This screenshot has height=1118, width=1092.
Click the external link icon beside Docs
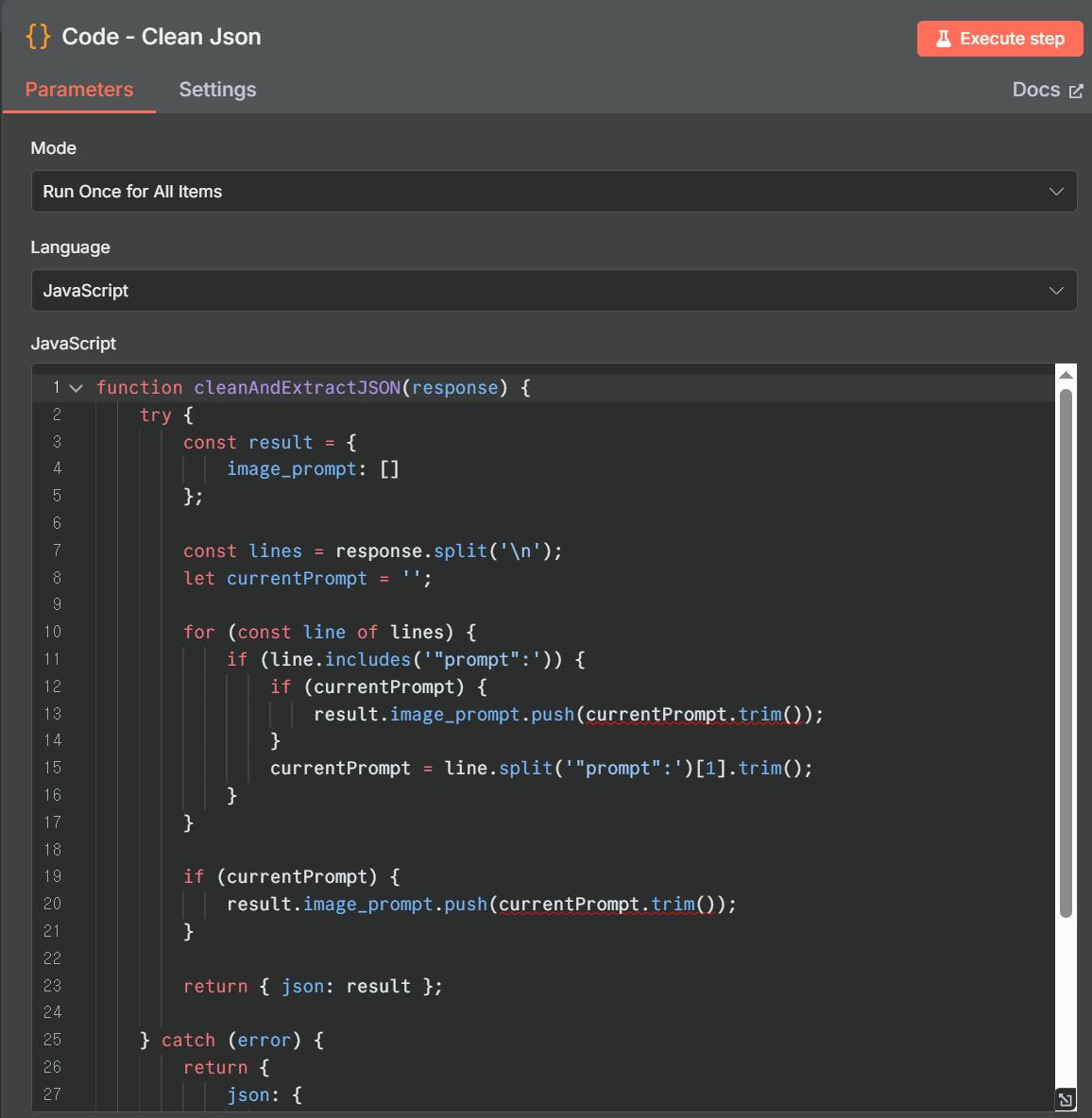[x=1075, y=92]
